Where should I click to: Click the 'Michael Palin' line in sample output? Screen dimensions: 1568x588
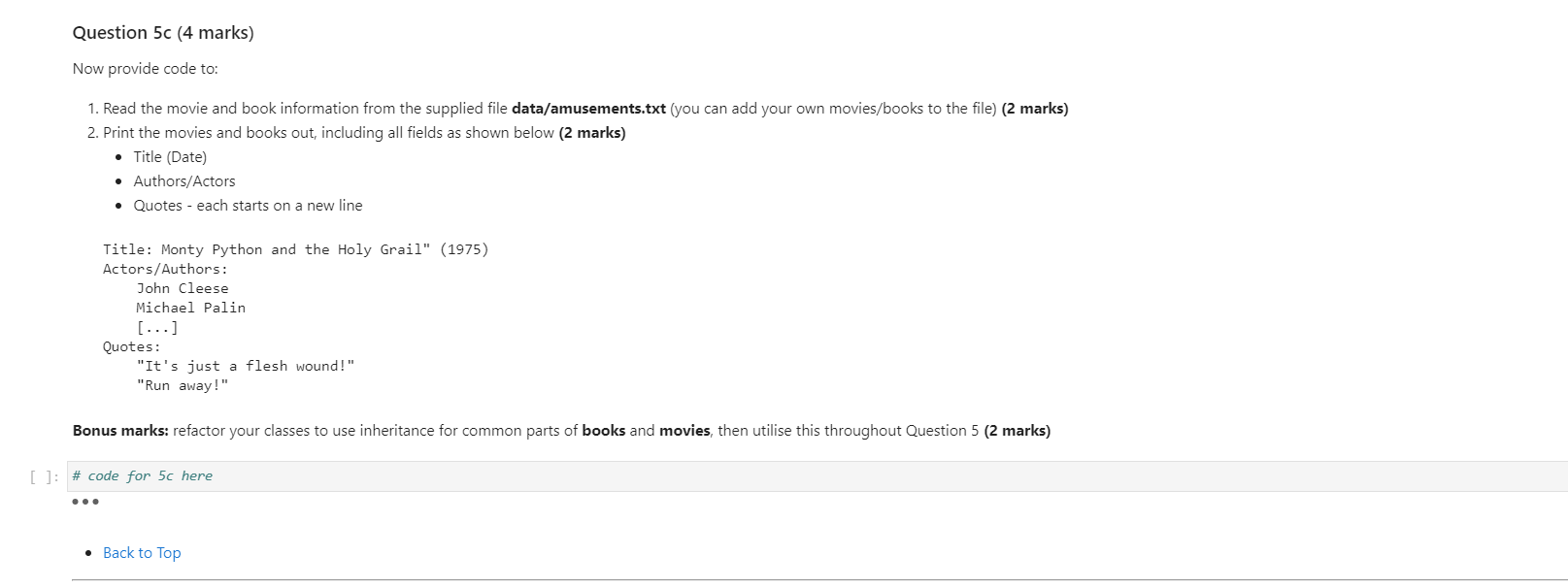click(x=190, y=308)
